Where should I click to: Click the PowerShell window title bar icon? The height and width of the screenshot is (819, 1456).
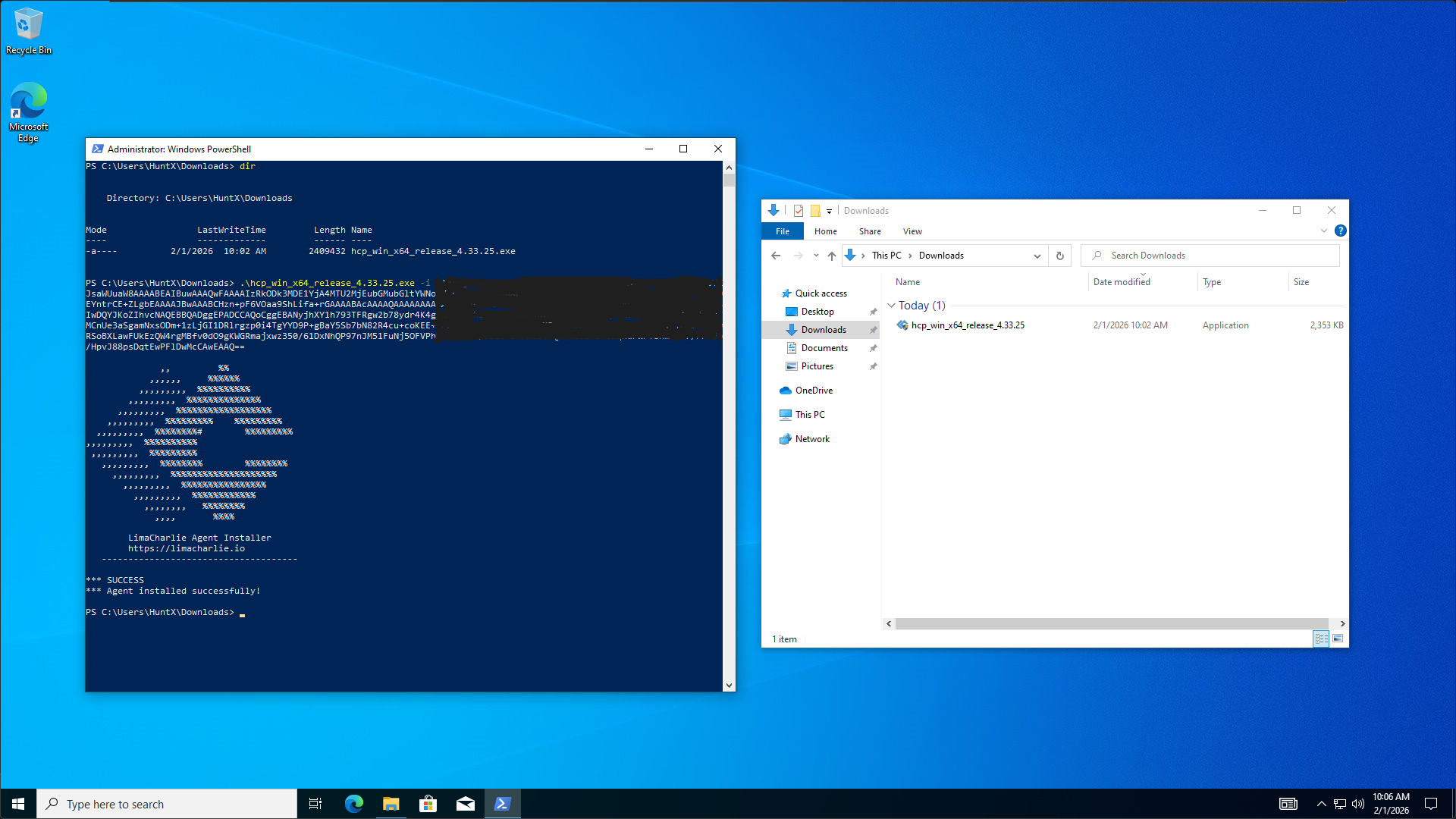pos(98,149)
